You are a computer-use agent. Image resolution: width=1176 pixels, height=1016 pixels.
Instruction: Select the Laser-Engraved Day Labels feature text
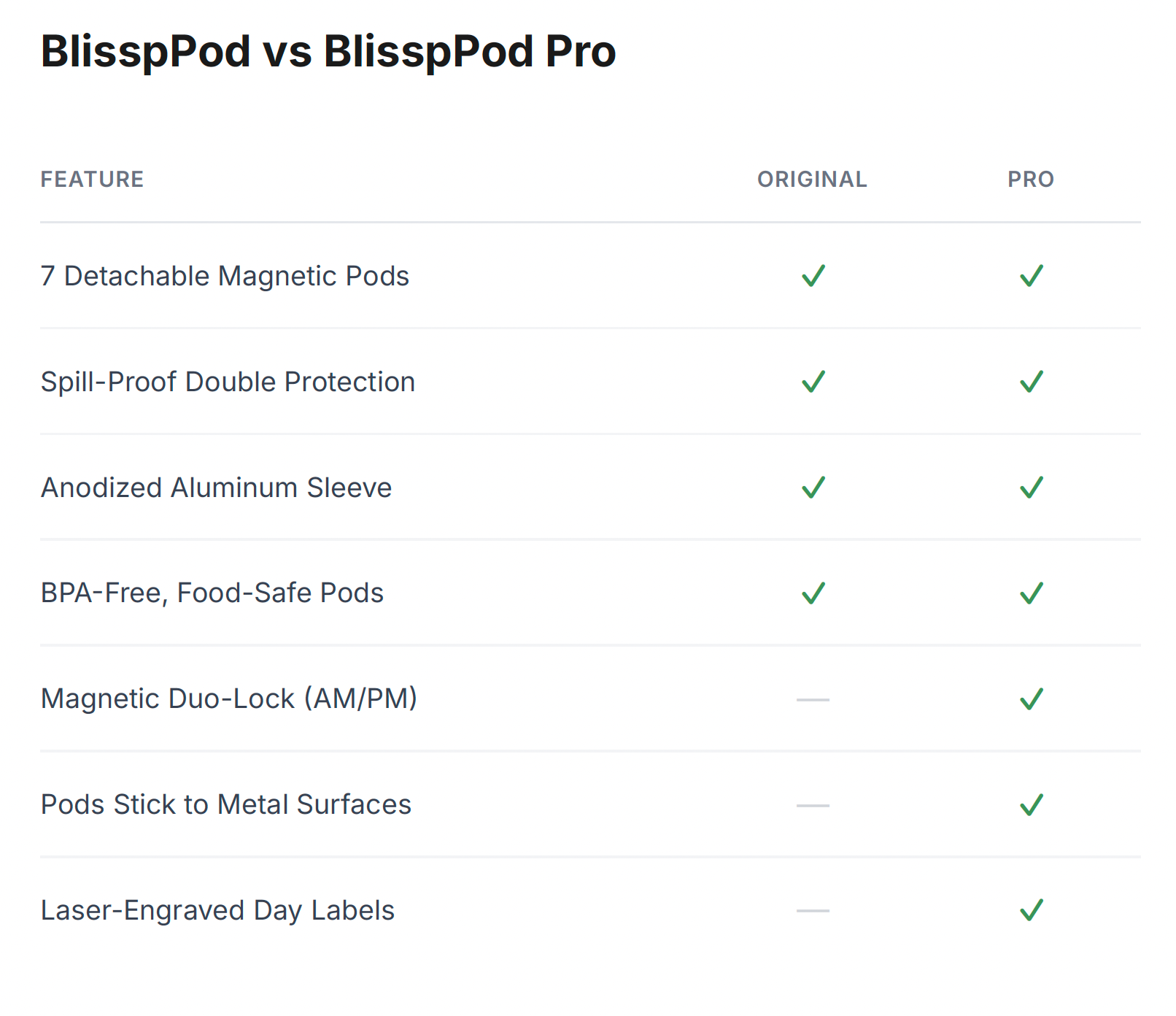click(217, 910)
